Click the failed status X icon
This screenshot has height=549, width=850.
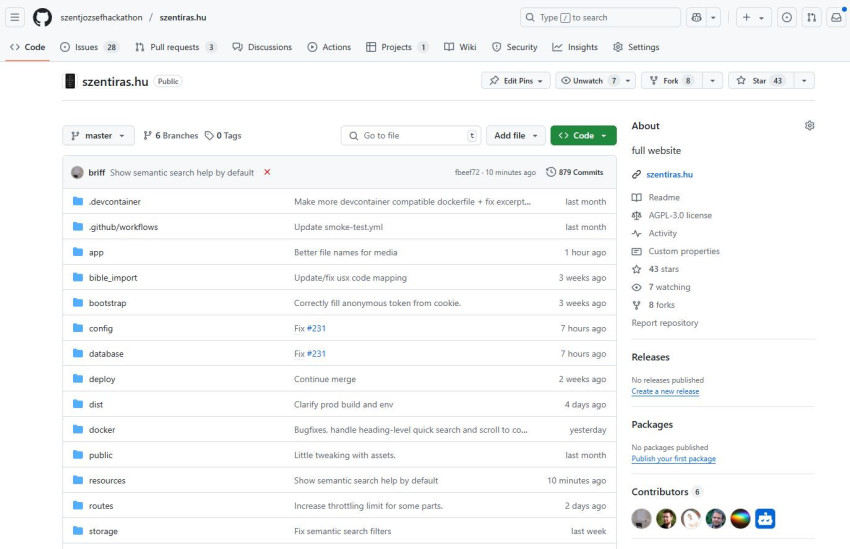click(267, 172)
